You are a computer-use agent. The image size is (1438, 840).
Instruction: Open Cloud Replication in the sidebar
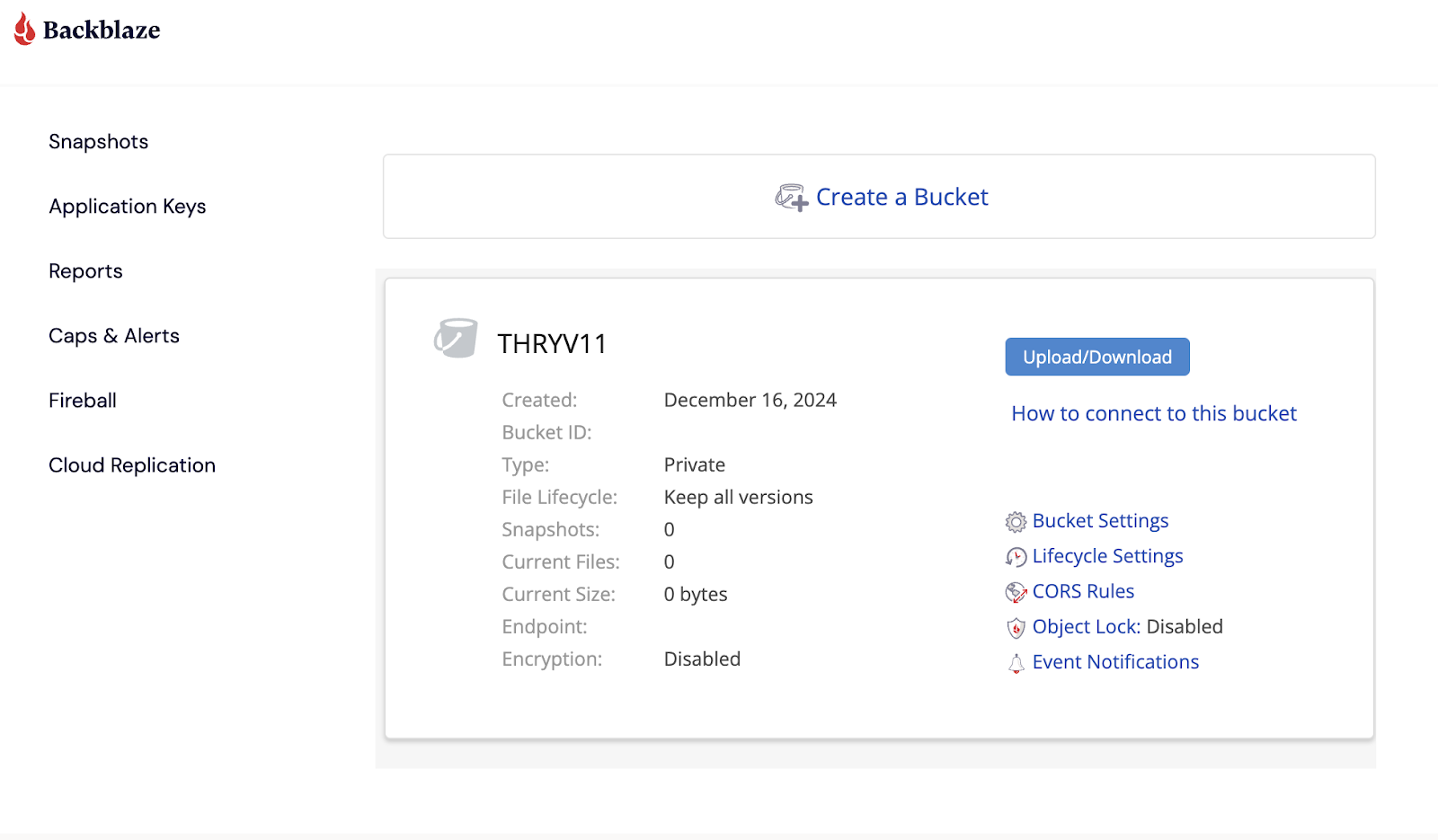pyautogui.click(x=132, y=465)
